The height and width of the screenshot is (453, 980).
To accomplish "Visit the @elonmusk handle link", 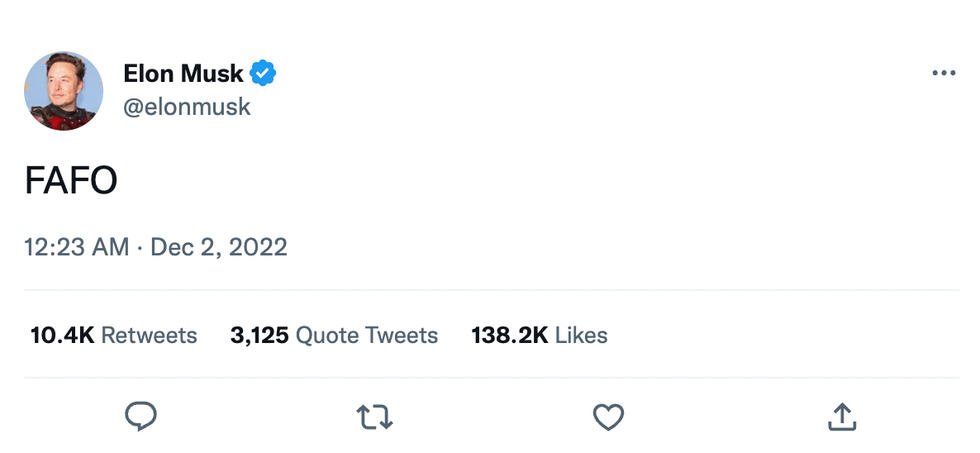I will pos(187,106).
